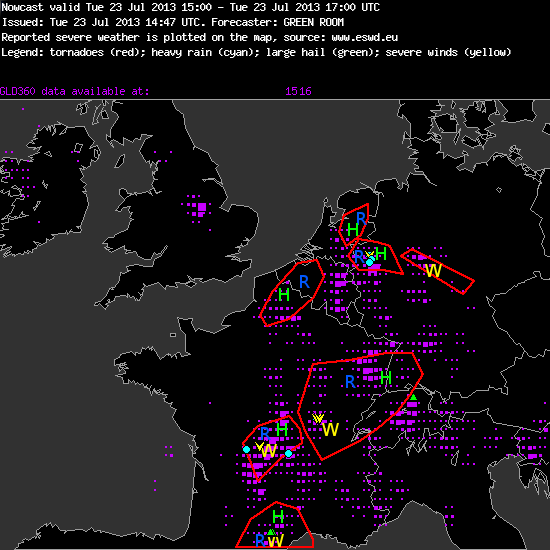Click the purple 1516 data timestamp
This screenshot has width=550, height=550.
click(298, 91)
